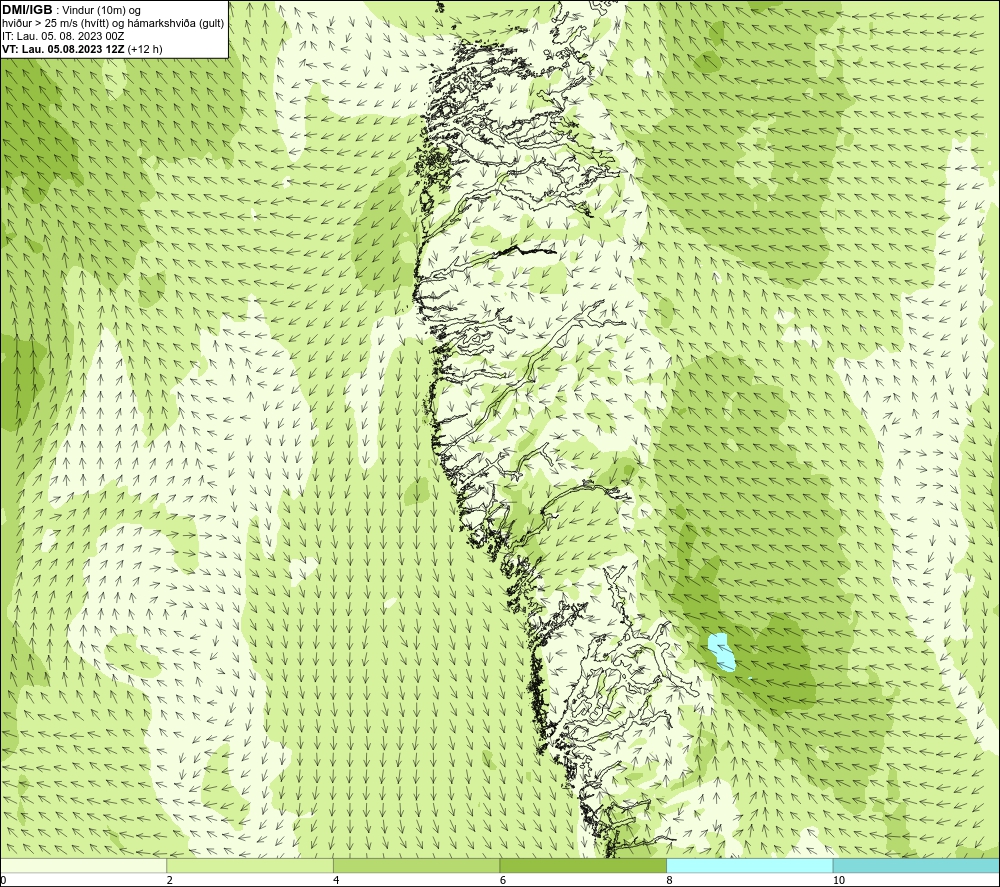This screenshot has height=887, width=1000.
Task: Click the legend scale label '8'
Action: (x=670, y=880)
